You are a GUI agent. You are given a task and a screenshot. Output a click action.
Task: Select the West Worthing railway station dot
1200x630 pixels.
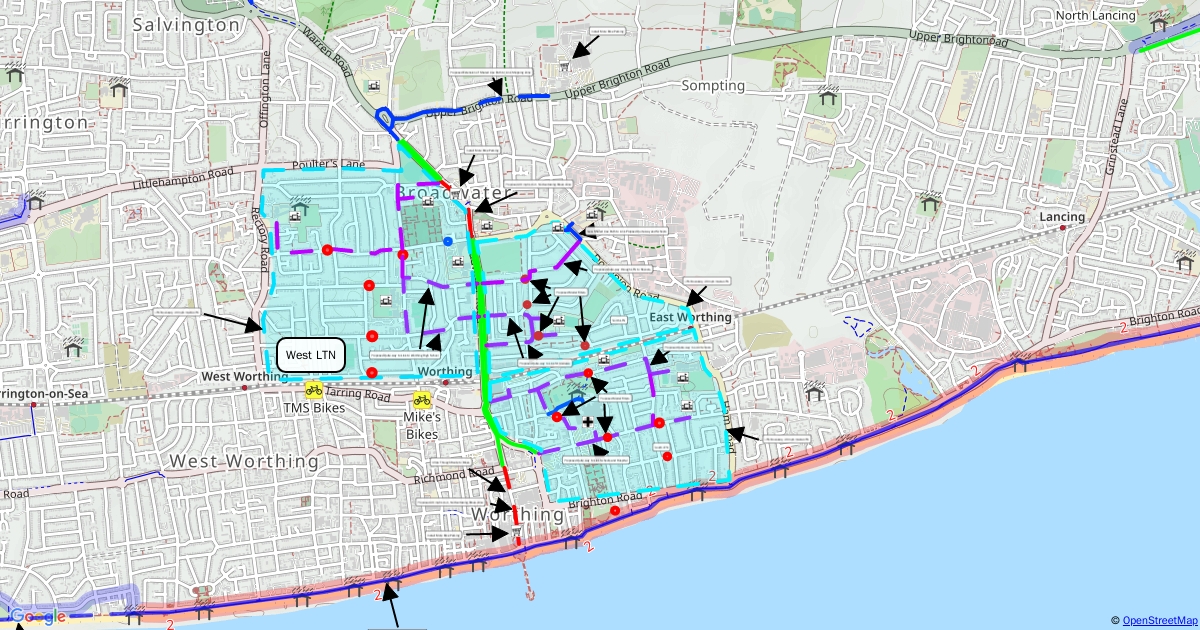pyautogui.click(x=244, y=387)
